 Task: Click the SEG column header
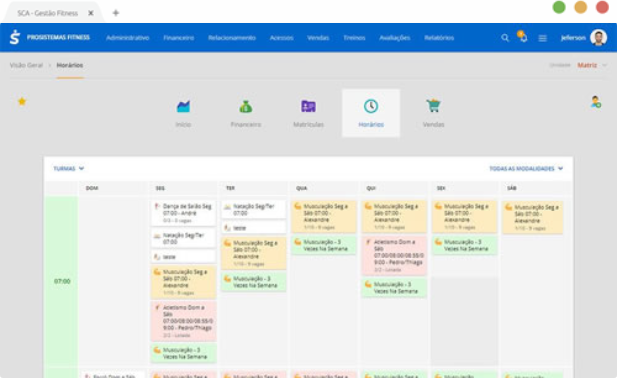click(x=160, y=188)
